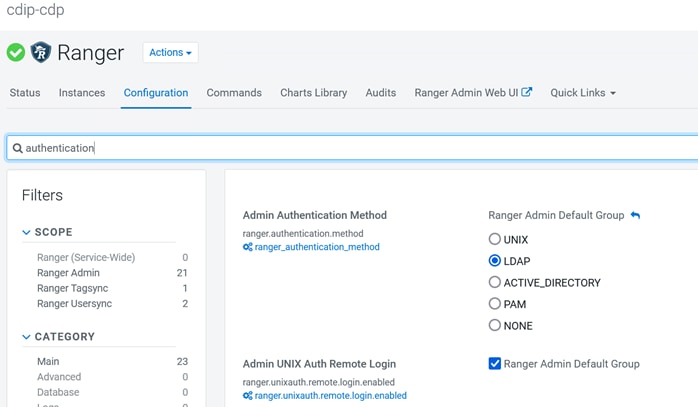Image resolution: width=698 pixels, height=407 pixels.
Task: Select the UNIX authentication radio button
Action: coord(495,239)
